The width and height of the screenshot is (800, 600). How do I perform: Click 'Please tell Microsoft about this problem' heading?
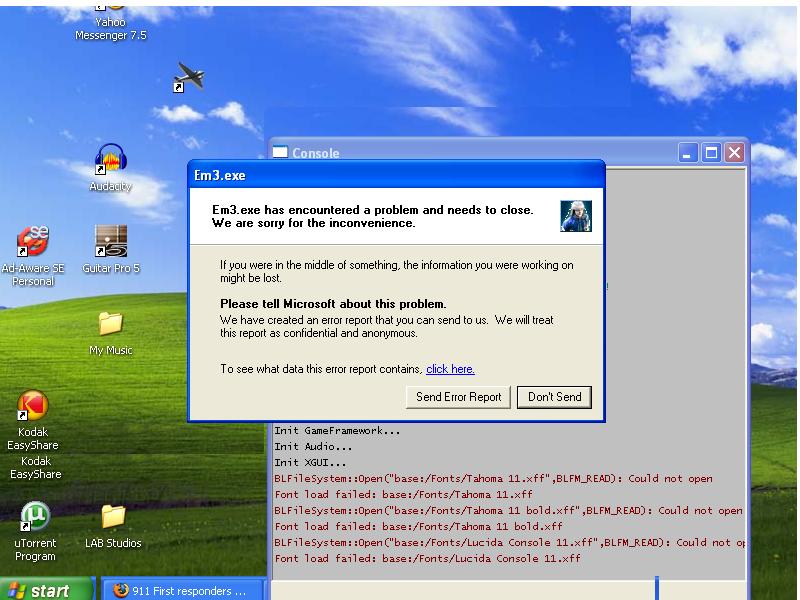[333, 304]
